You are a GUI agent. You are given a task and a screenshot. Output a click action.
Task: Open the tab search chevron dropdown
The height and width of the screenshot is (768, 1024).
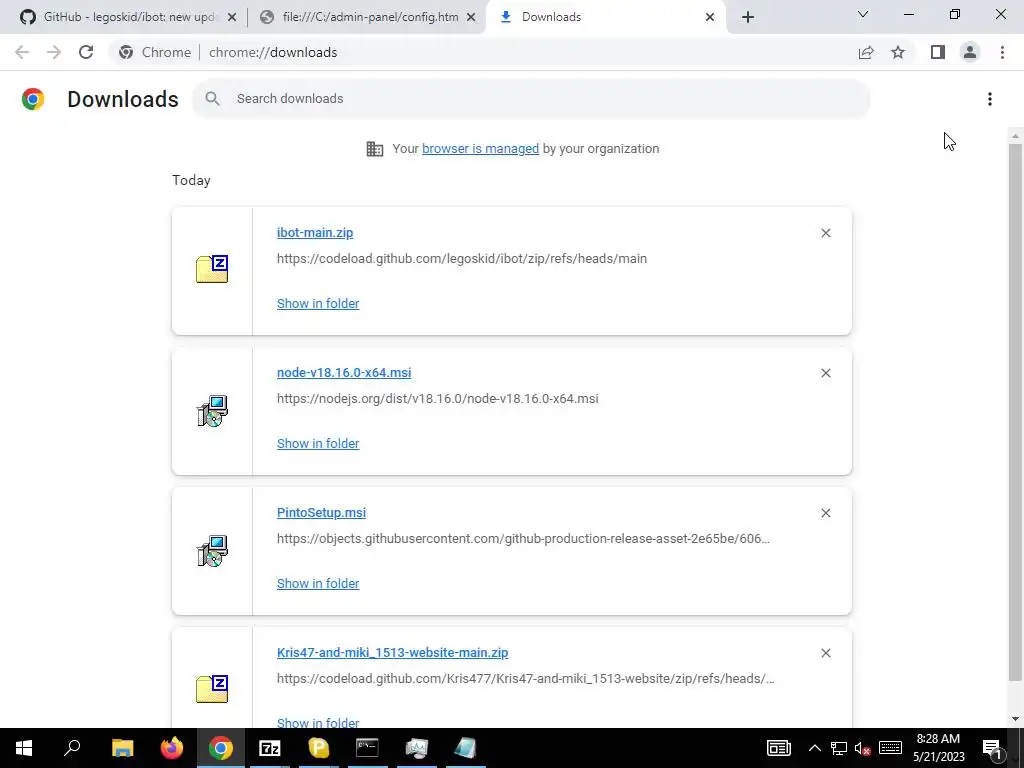[863, 14]
